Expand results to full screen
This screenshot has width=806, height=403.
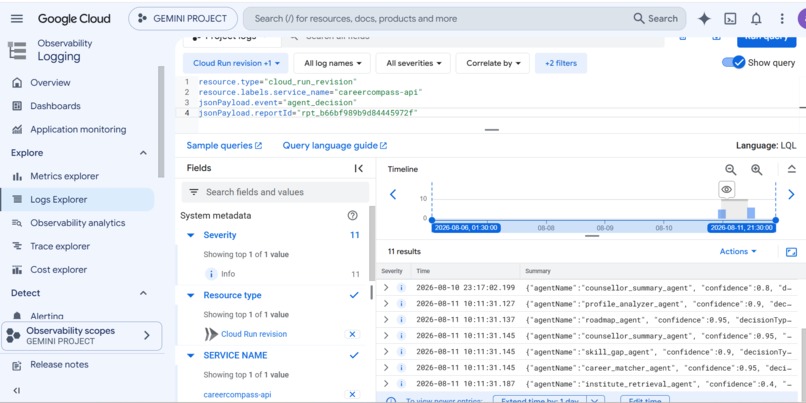click(792, 252)
